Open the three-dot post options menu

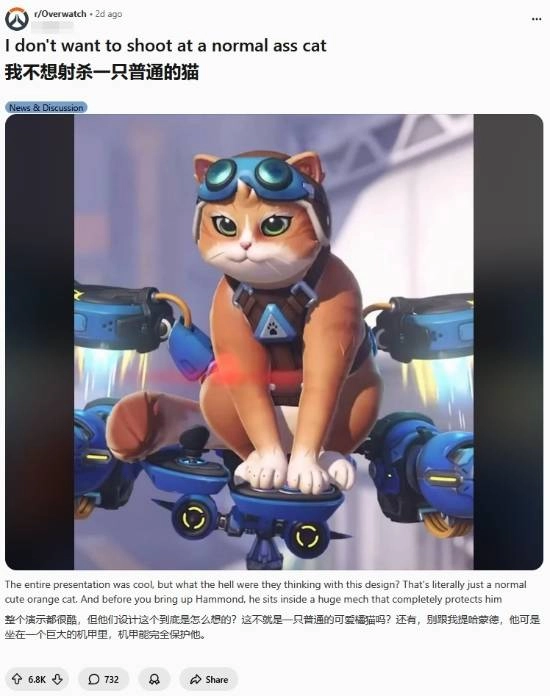coord(536,19)
